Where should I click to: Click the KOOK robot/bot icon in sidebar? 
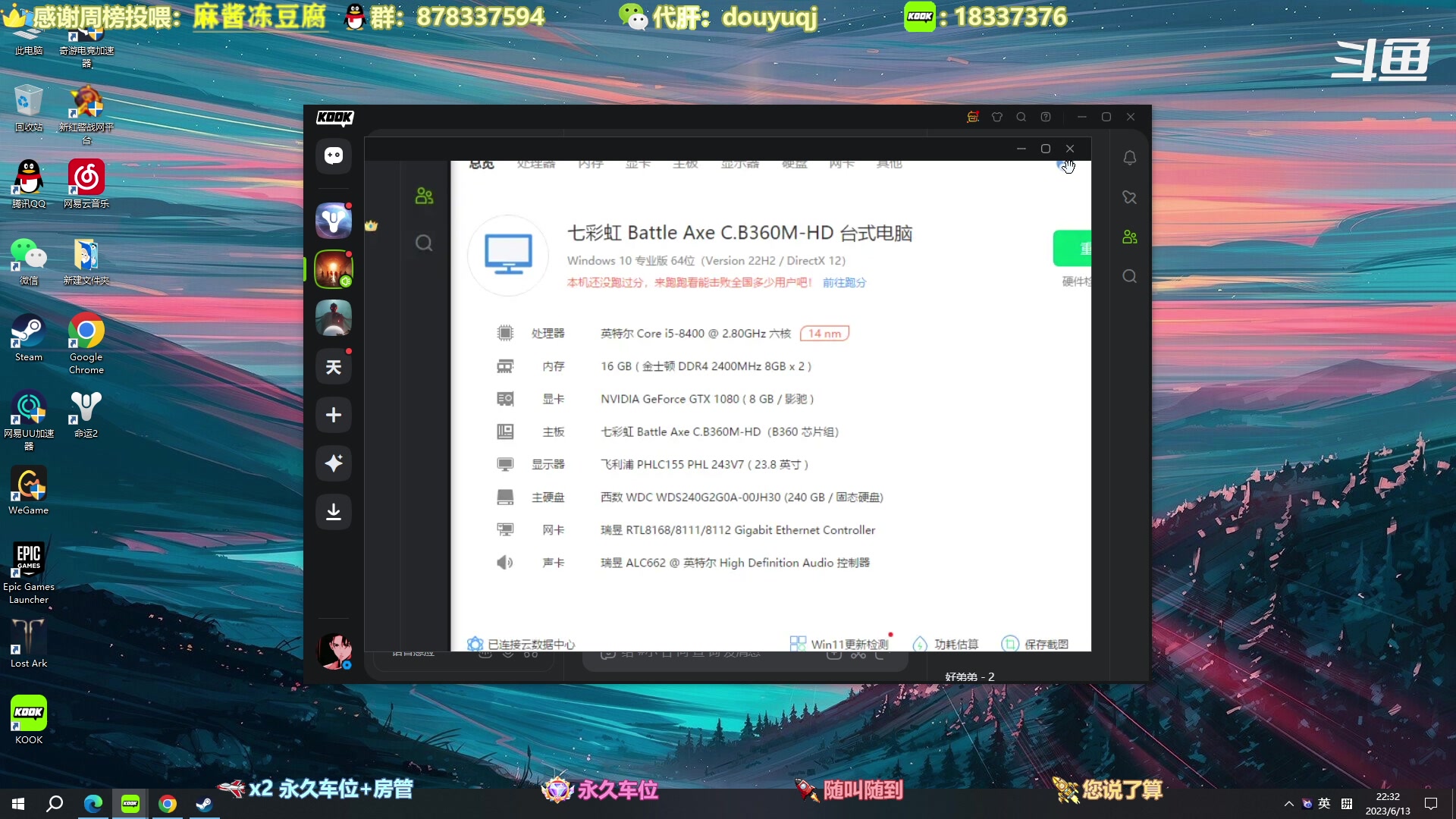tap(333, 155)
